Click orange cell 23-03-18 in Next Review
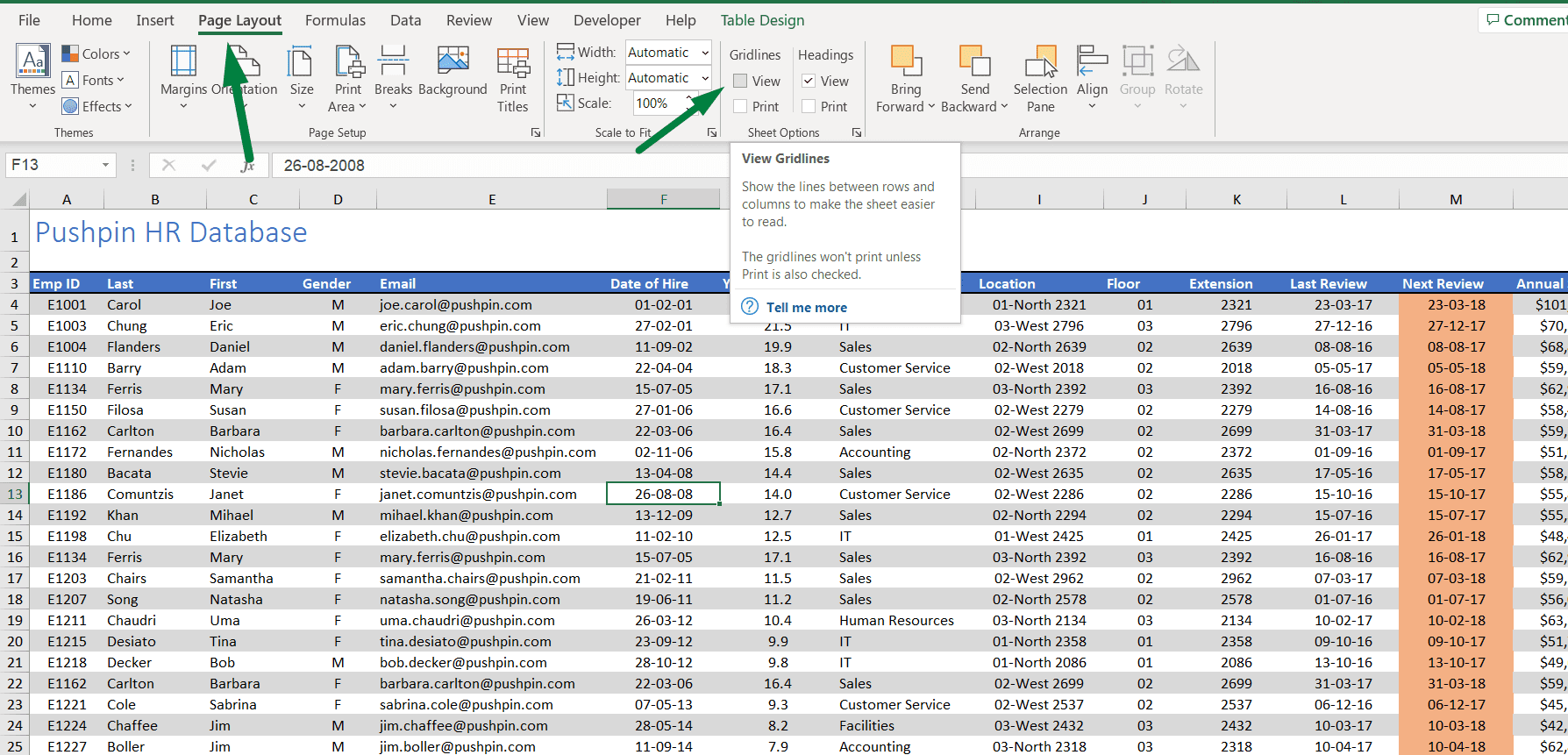Screen dimensions: 1568x755 1456,304
